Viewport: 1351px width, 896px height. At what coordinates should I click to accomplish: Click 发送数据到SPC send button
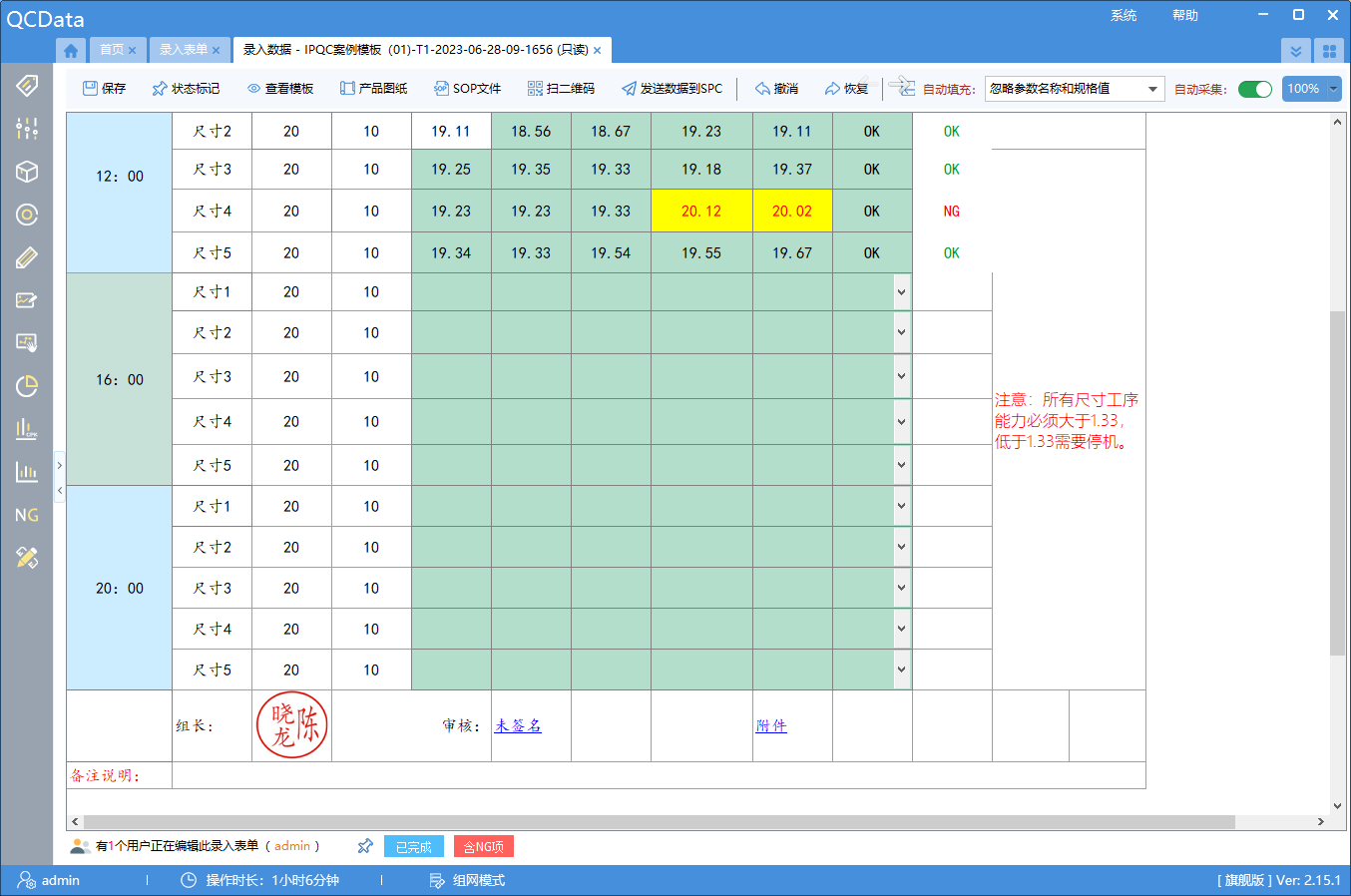672,89
